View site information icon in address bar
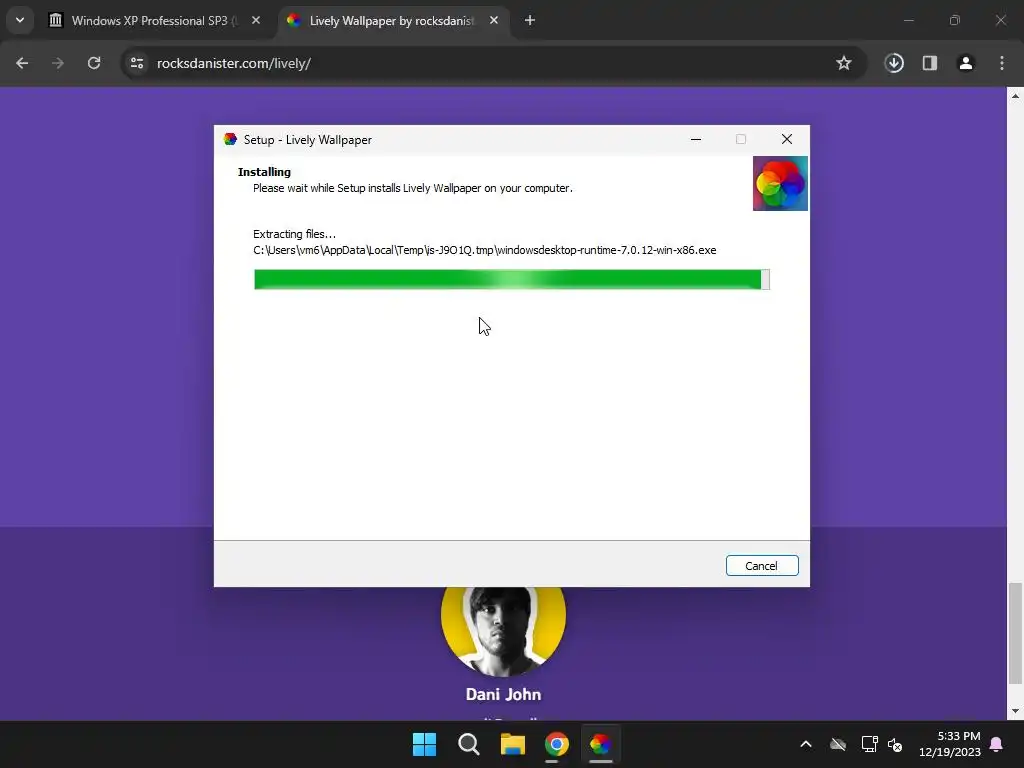The image size is (1024, 768). (136, 63)
